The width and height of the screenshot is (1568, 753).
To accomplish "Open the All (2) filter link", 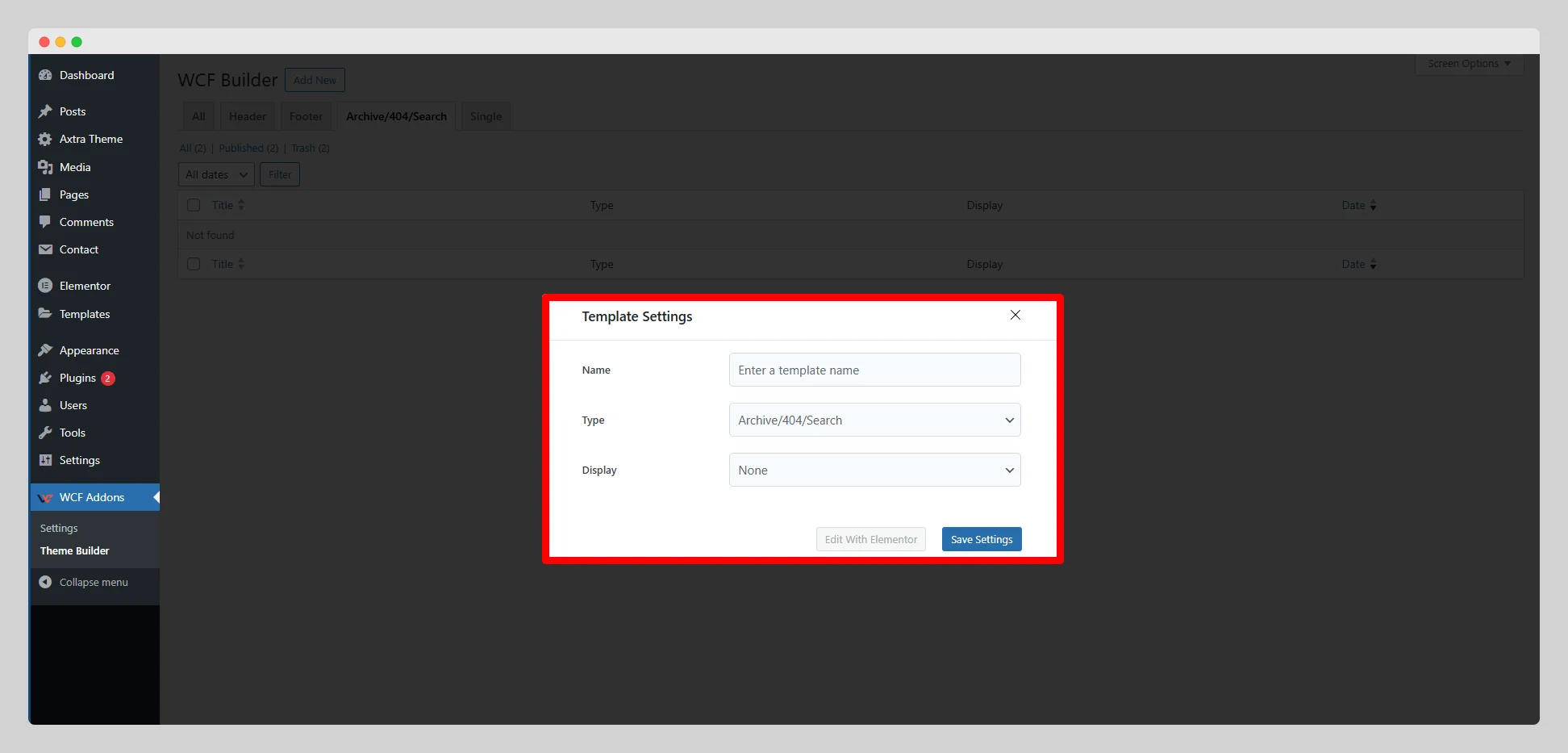I will pos(192,148).
